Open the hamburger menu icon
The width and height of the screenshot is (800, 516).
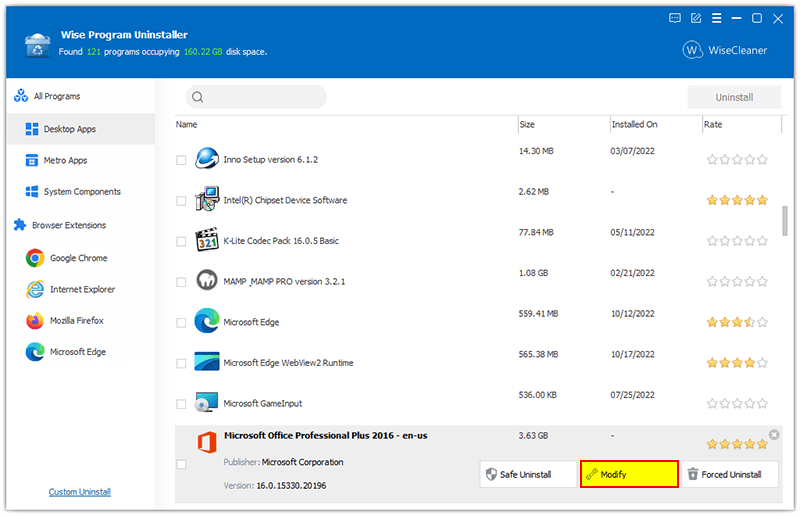coord(716,18)
